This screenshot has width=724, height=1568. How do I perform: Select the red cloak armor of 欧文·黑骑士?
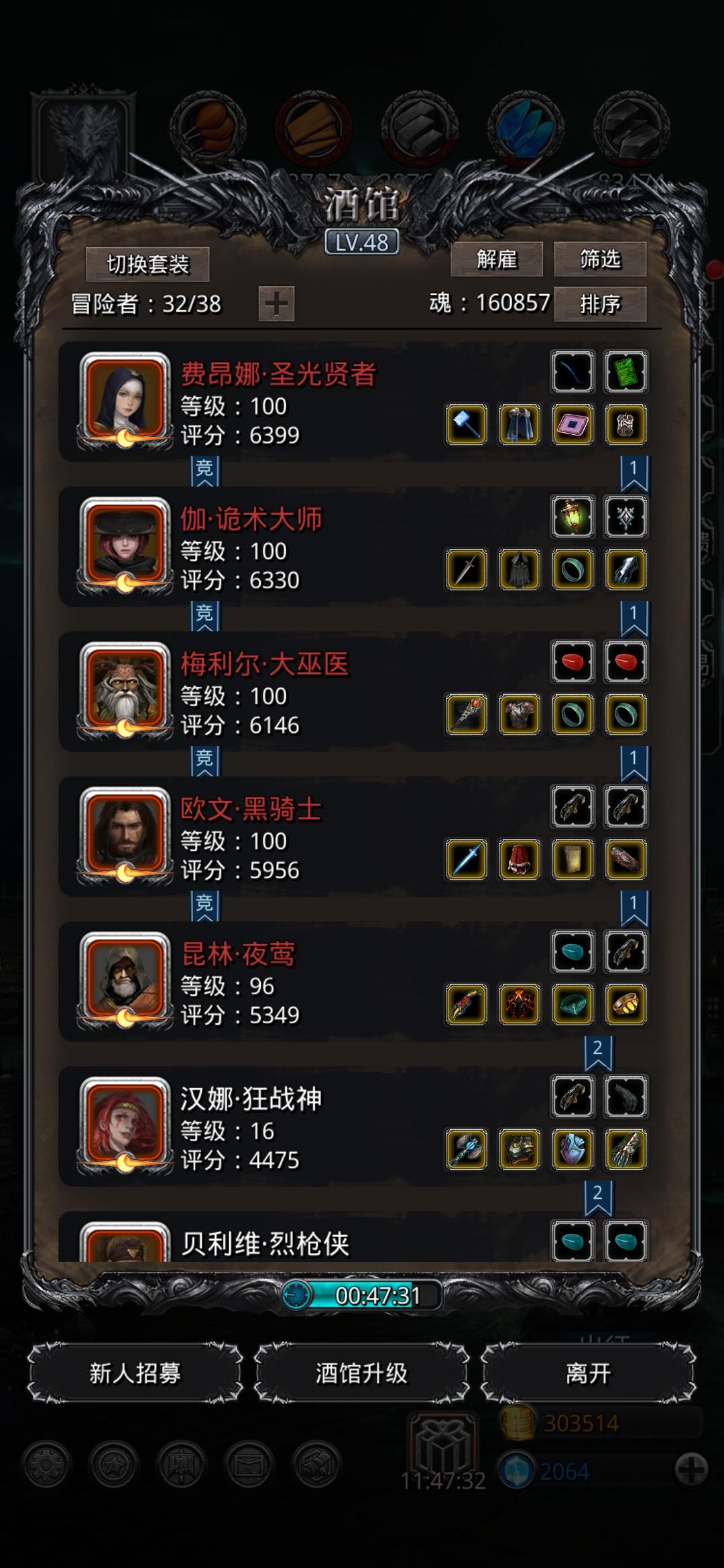520,859
